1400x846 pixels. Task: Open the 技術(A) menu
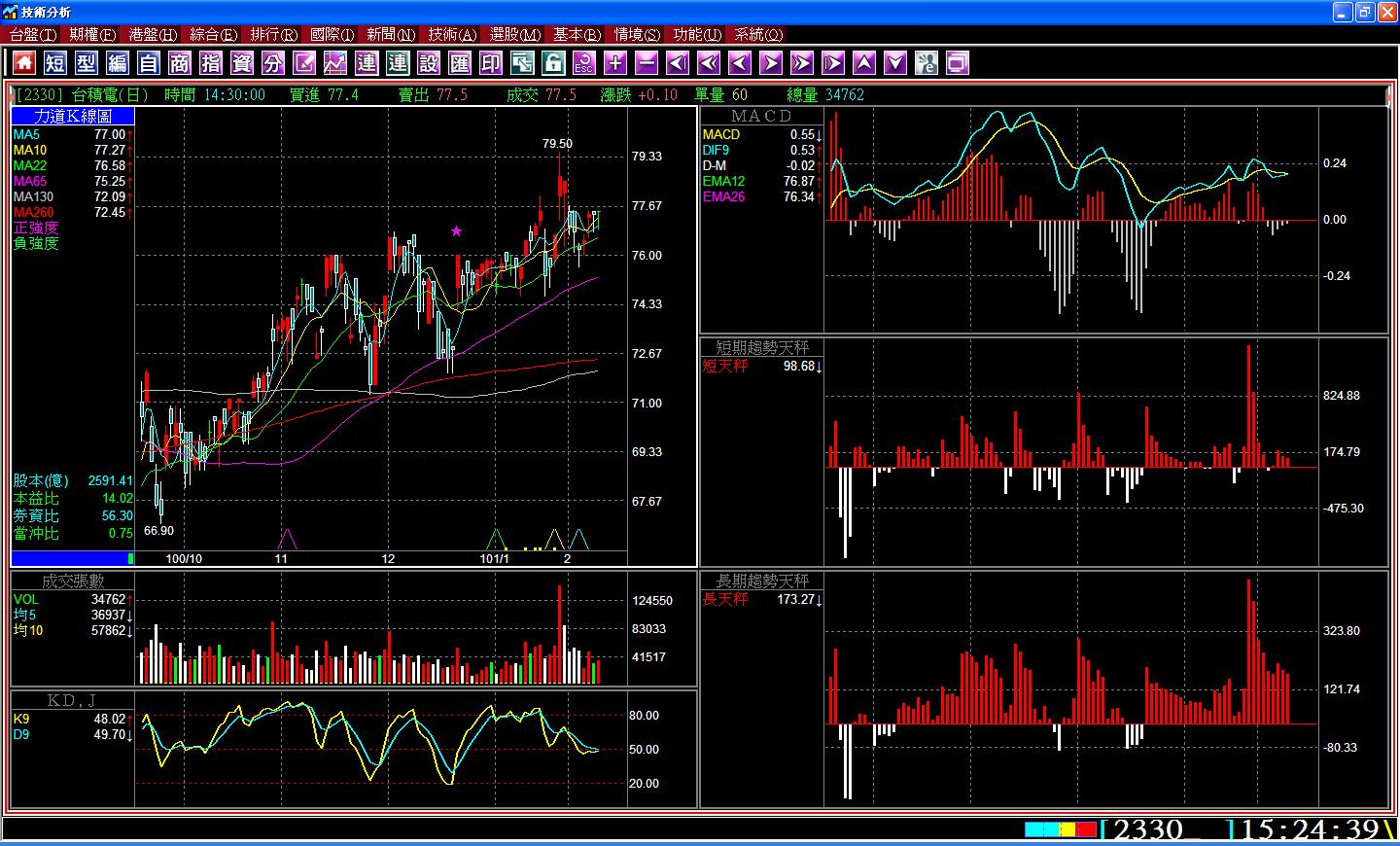[452, 34]
